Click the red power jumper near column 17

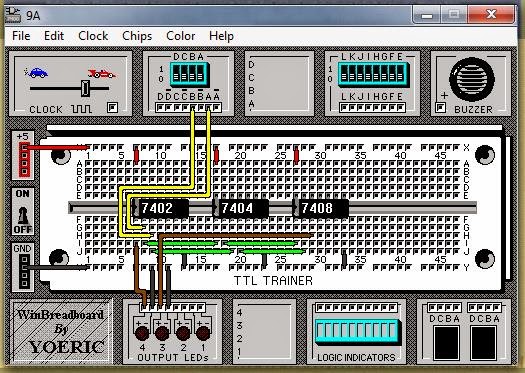point(216,155)
